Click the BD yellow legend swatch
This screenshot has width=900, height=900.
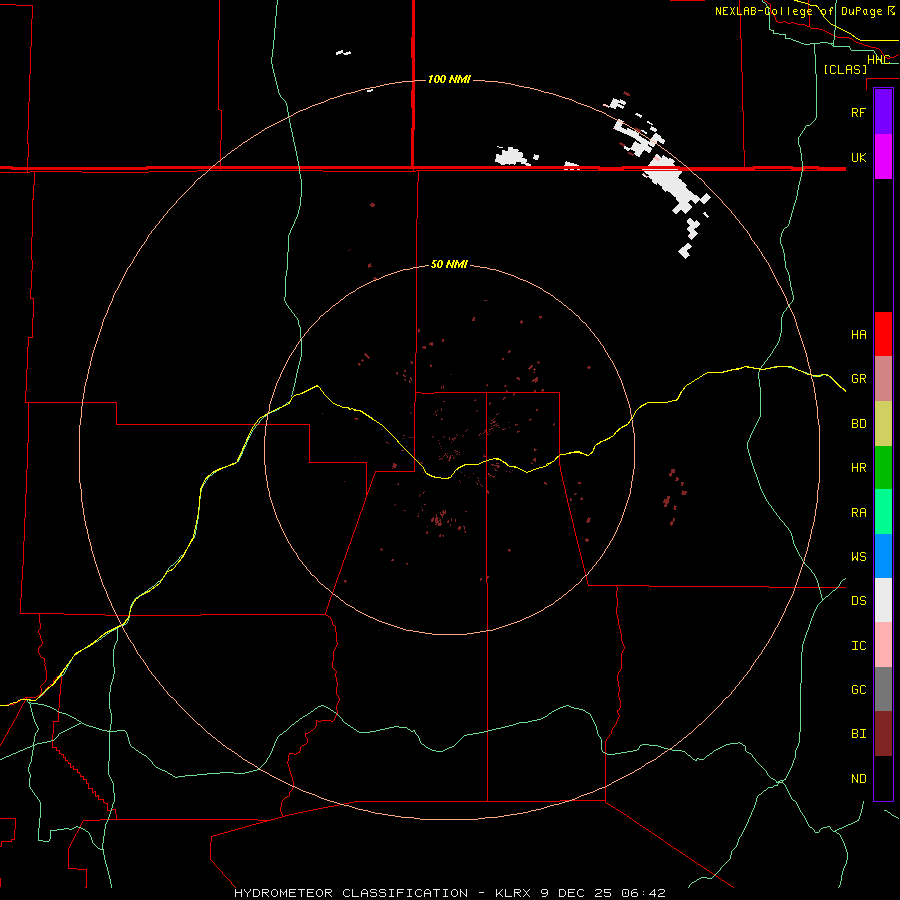tap(883, 424)
